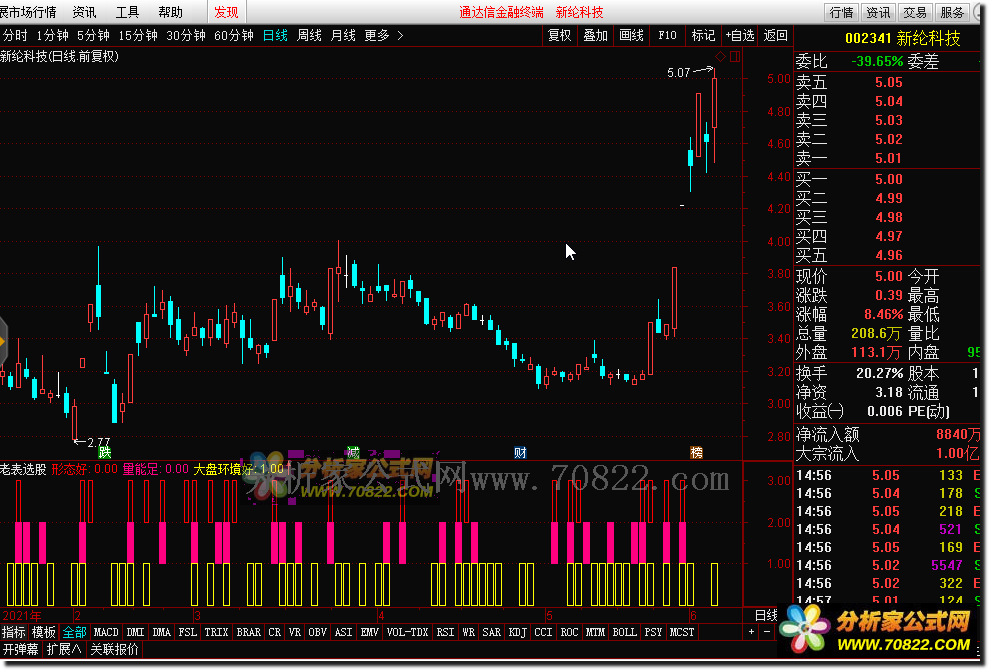Click the 新纶科技(日线,前复权) chart title
The height and width of the screenshot is (670, 990).
pos(59,56)
